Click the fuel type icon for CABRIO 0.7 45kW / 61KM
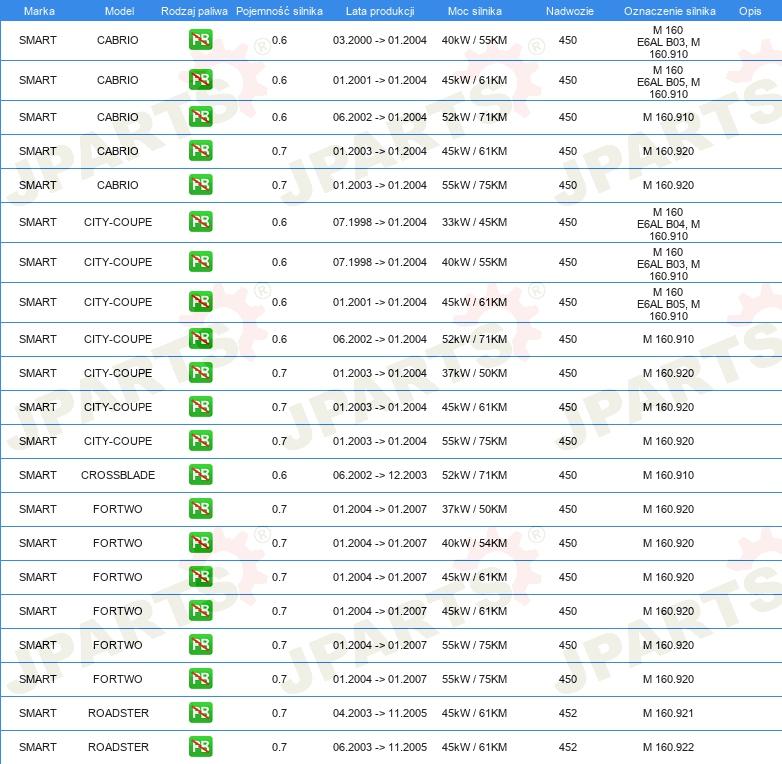The image size is (782, 764). pyautogui.click(x=200, y=151)
